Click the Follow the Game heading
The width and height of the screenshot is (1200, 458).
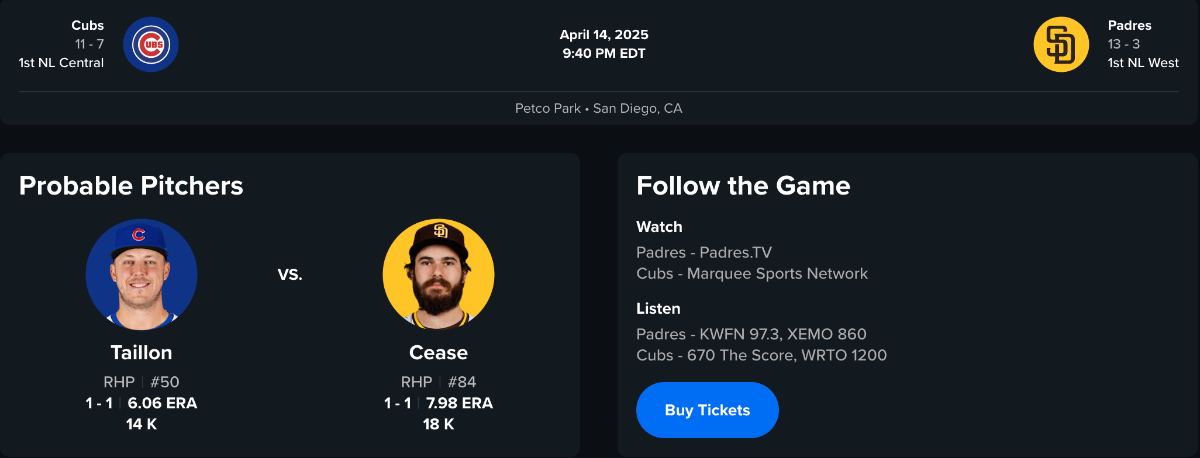[x=743, y=185]
